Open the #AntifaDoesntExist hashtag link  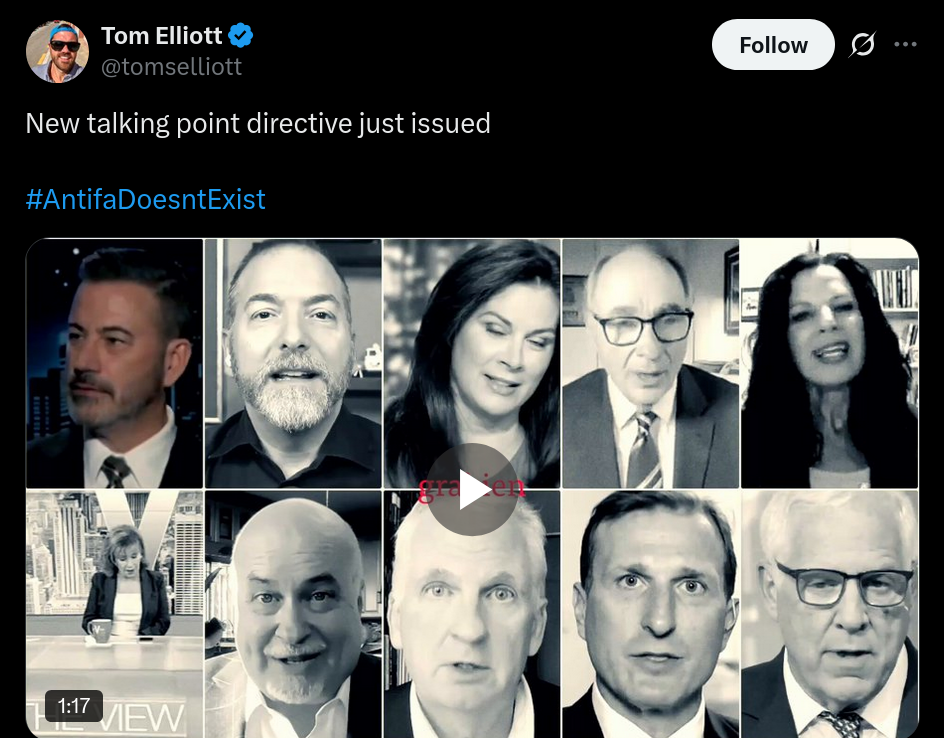tap(145, 199)
